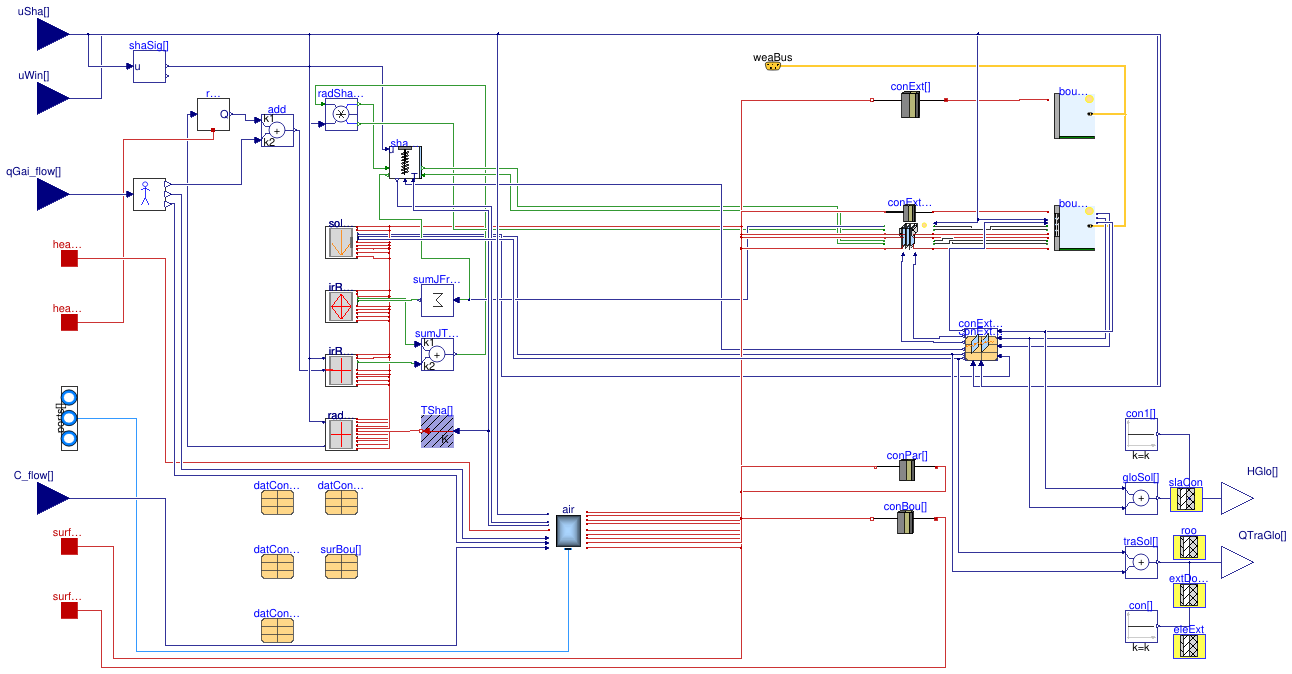This screenshot has width=1292, height=674.
Task: Select the bou... block beside conExt[]
Action: pyautogui.click(x=1075, y=115)
